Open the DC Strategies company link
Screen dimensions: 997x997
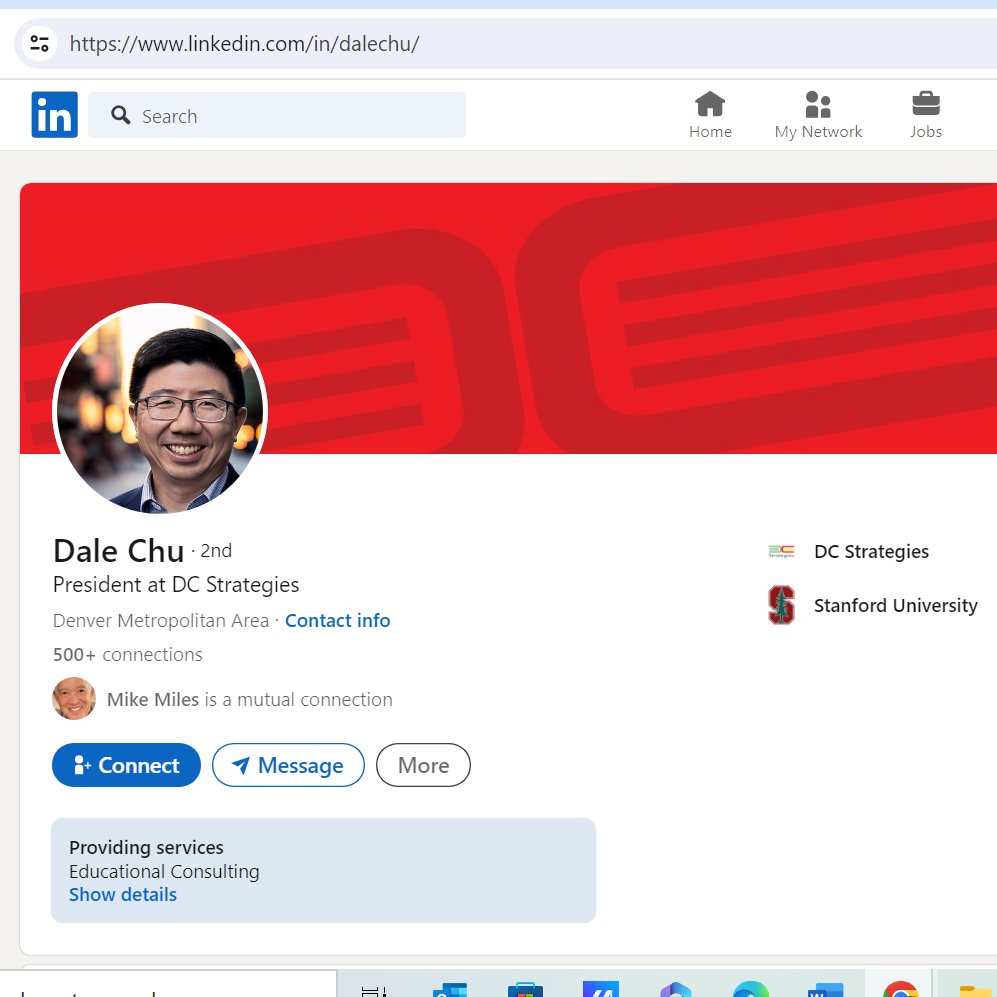click(871, 551)
